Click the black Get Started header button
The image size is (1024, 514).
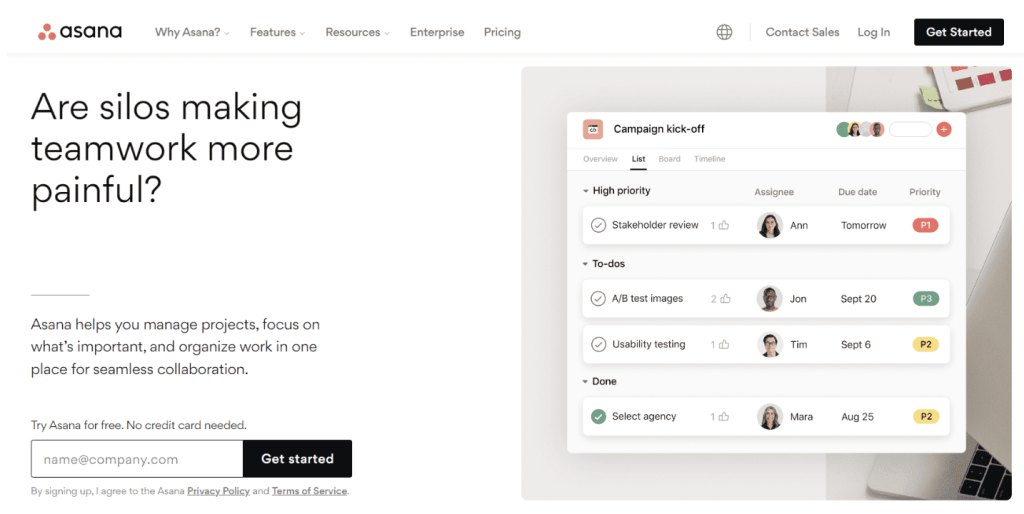click(x=958, y=32)
